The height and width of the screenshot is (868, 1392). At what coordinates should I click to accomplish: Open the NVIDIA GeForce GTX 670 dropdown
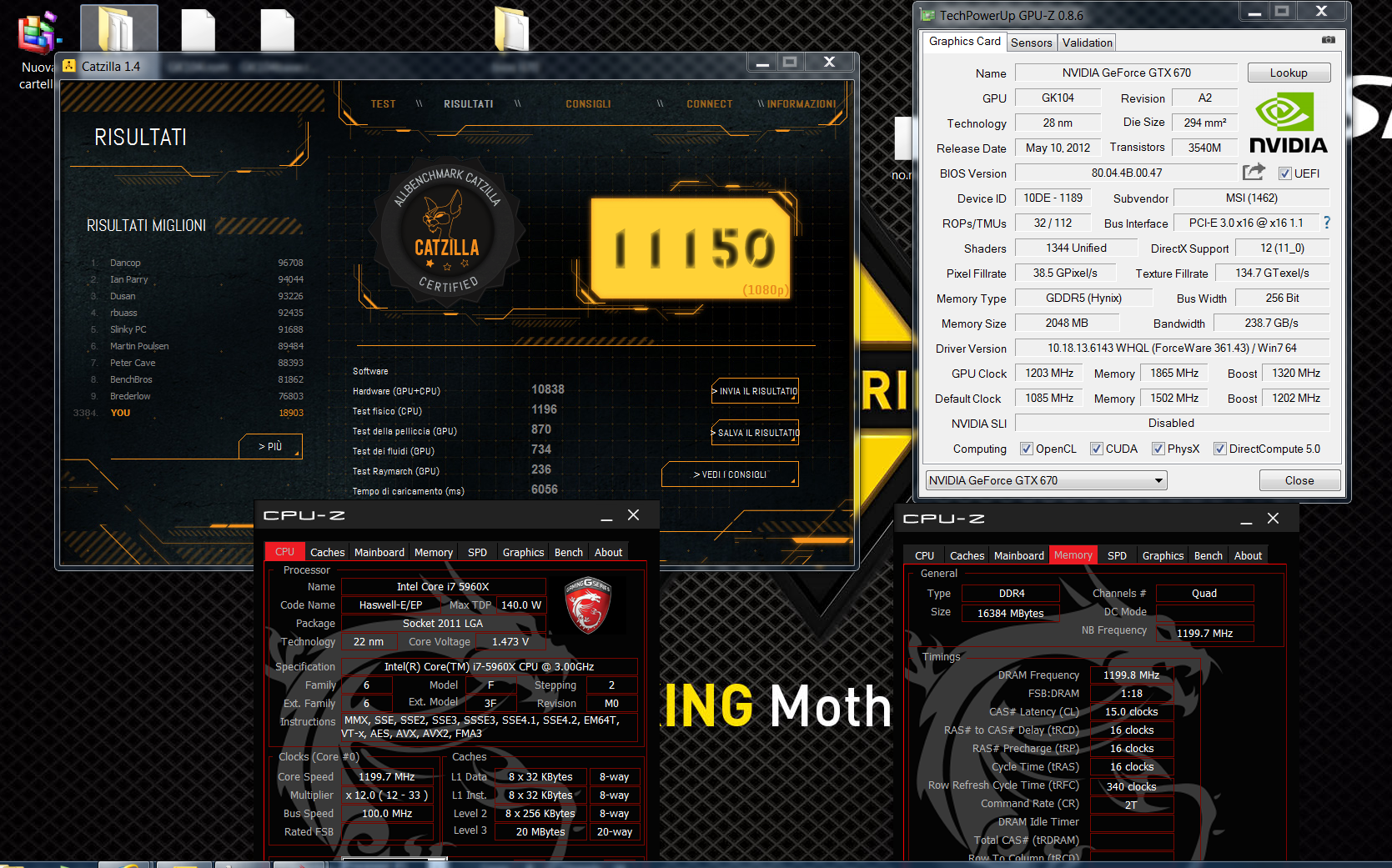(x=1047, y=480)
